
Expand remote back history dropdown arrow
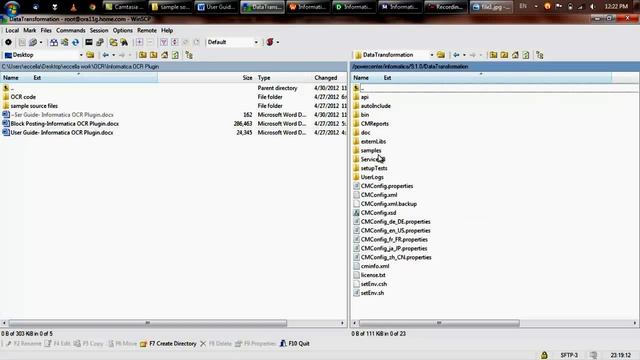point(464,55)
